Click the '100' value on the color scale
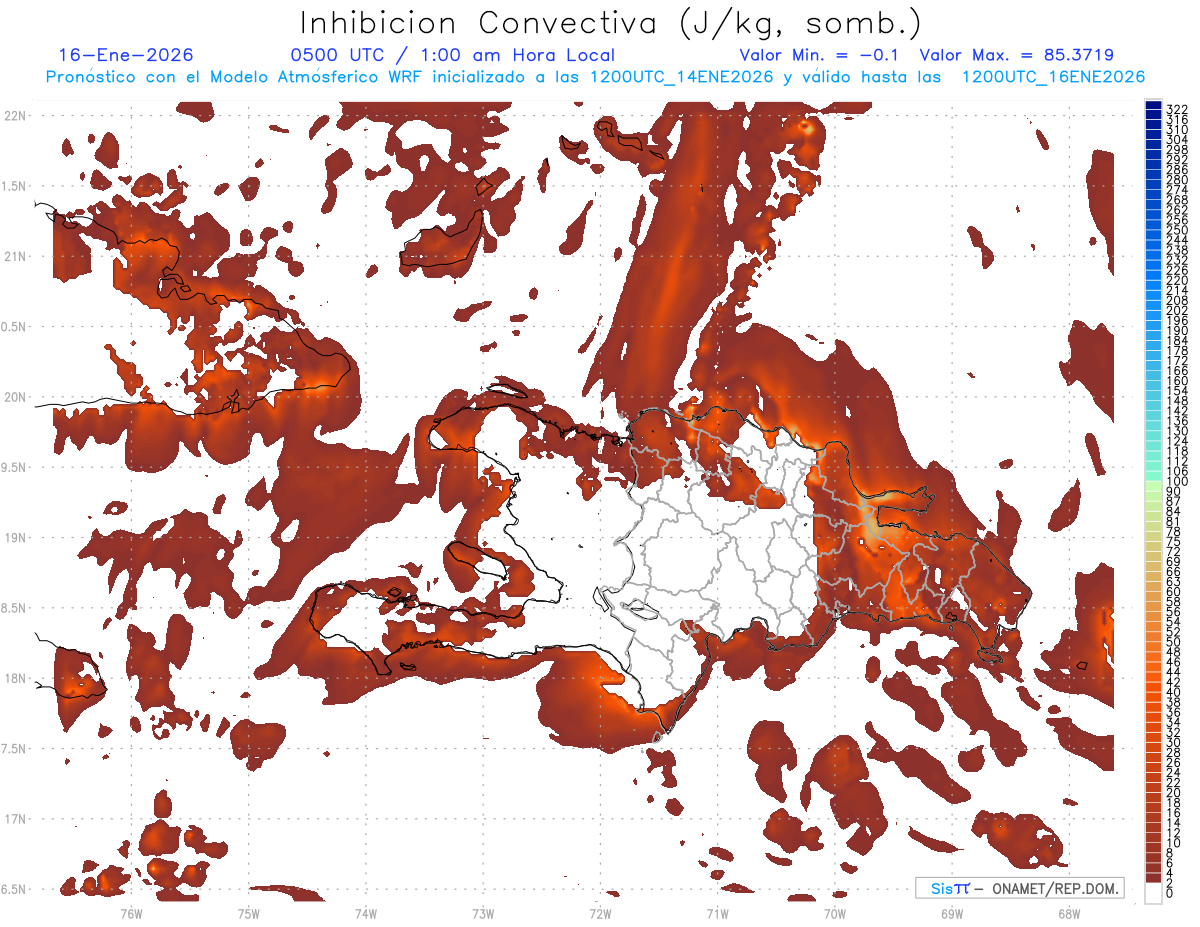The image size is (1200, 927). tap(1177, 483)
